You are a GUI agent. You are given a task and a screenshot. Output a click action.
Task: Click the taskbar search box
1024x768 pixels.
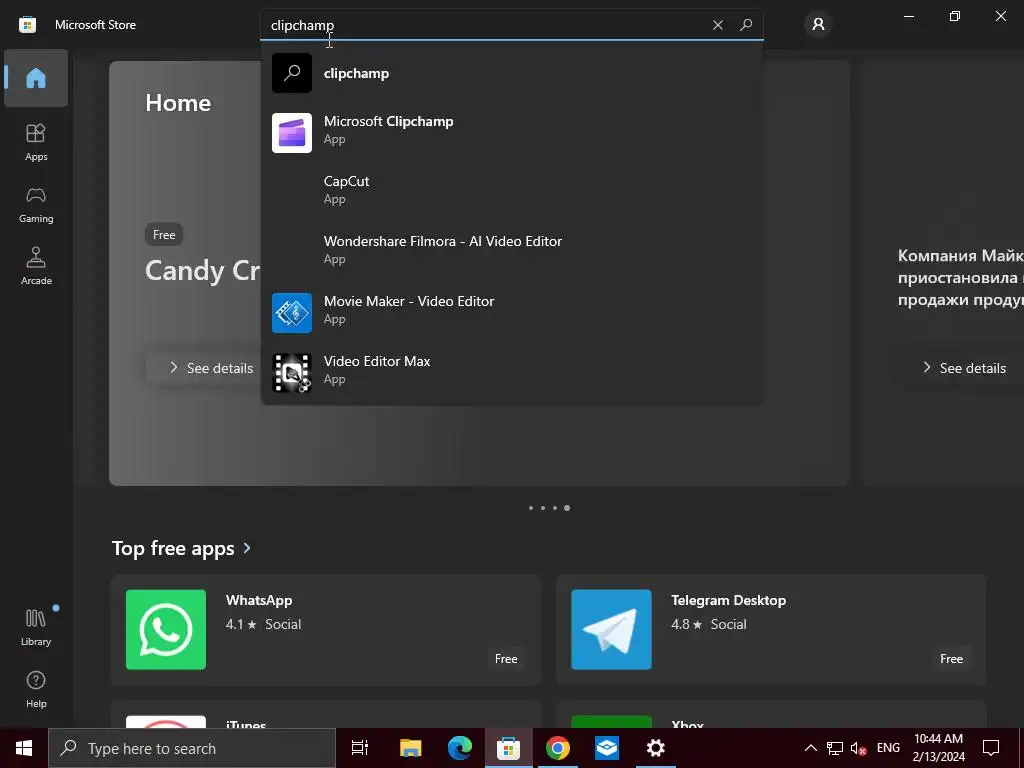[x=192, y=748]
